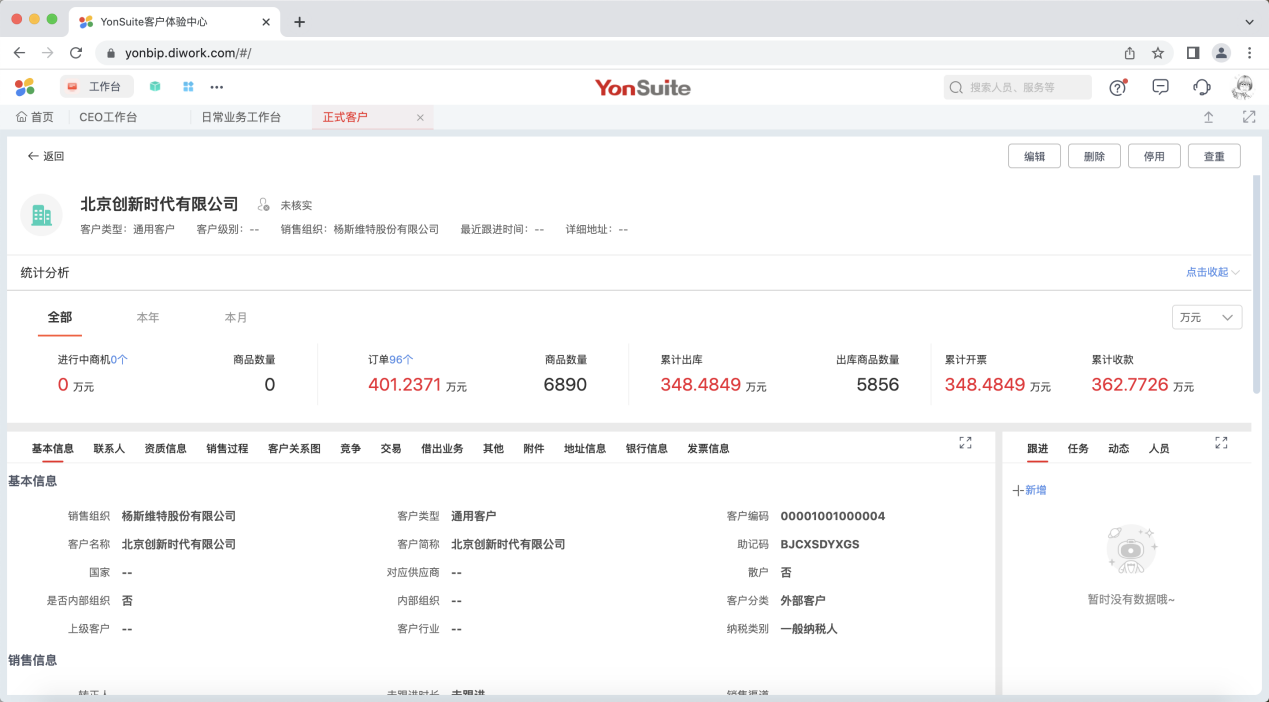
Task: Open the 竞争 tab
Action: coord(350,449)
